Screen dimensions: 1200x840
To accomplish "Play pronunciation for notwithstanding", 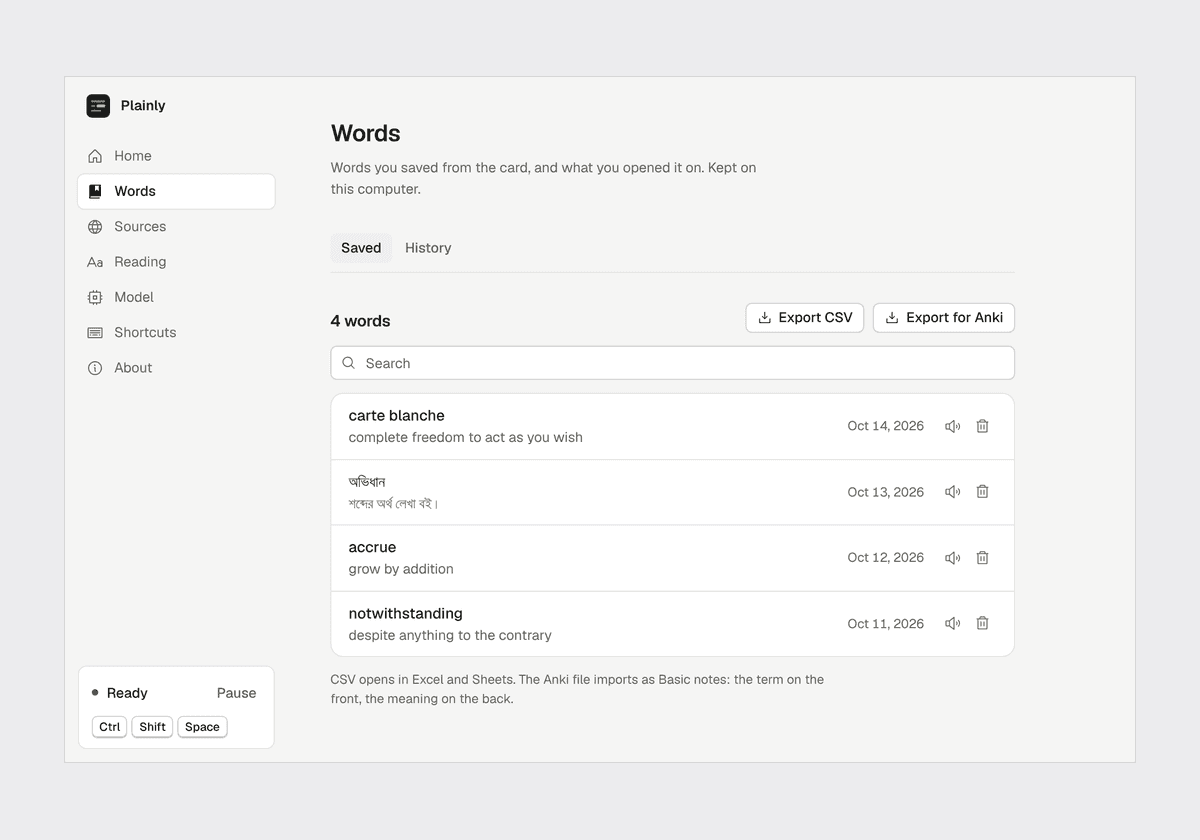I will 953,624.
